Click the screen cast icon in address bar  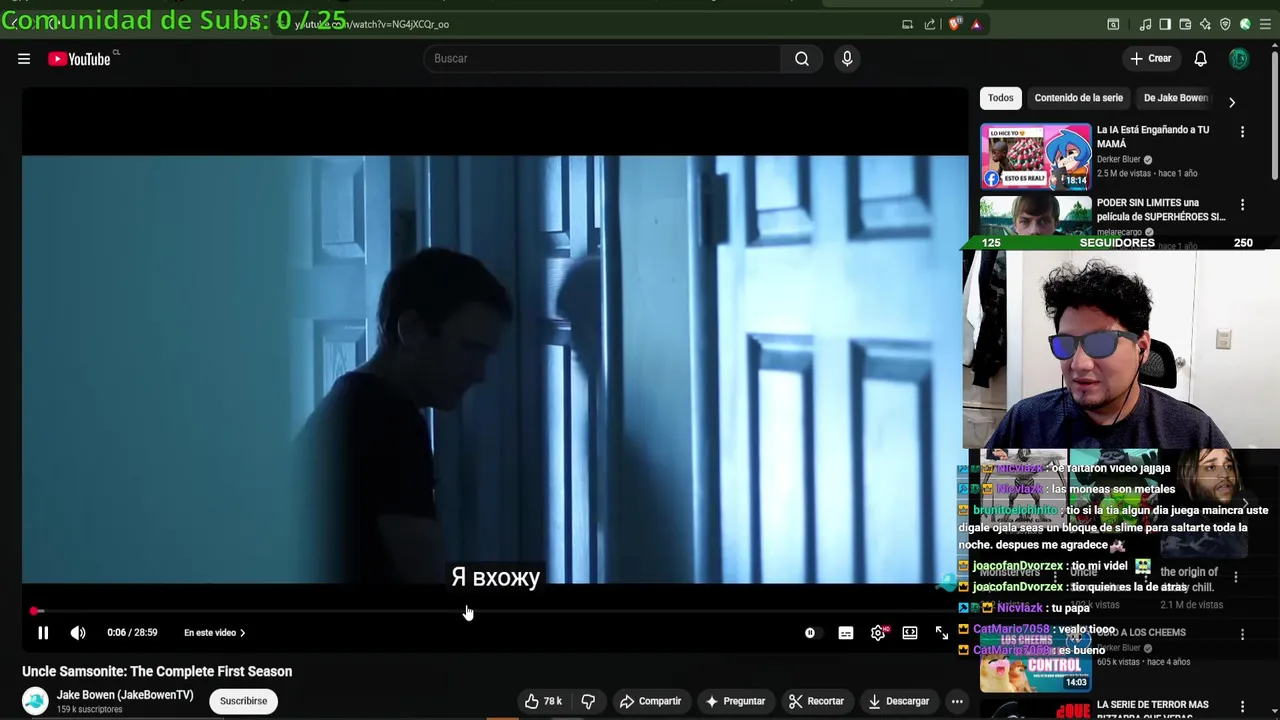pyautogui.click(x=907, y=24)
